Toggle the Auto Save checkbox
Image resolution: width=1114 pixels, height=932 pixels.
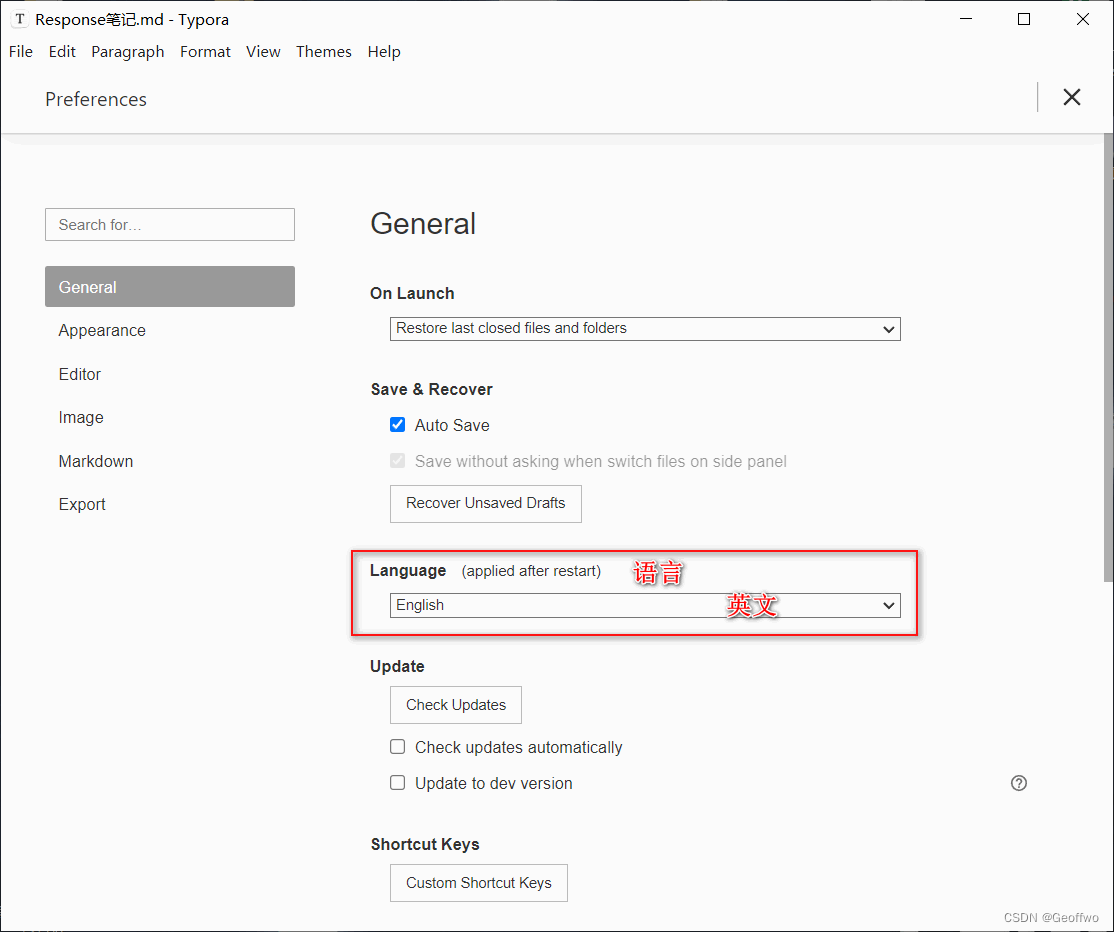point(397,425)
